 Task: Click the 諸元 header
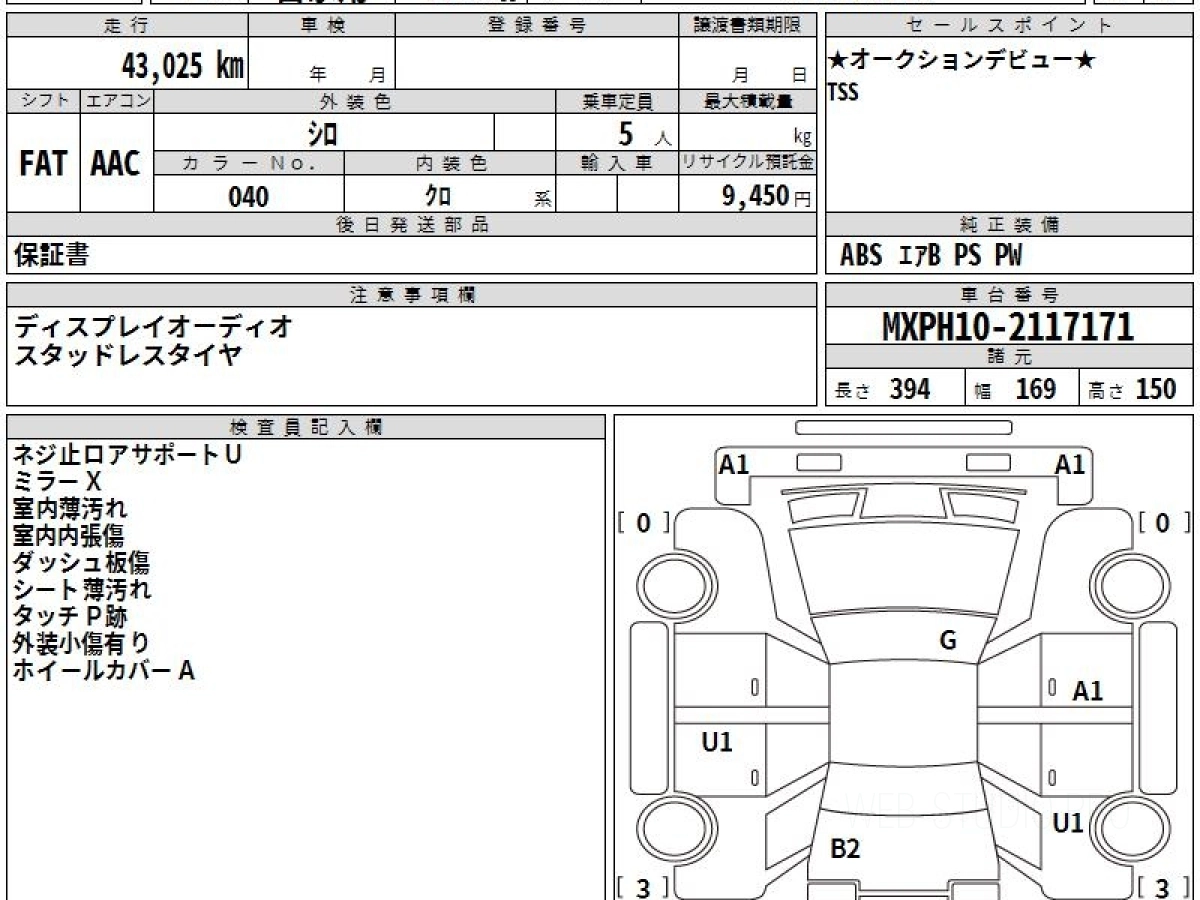coord(1010,357)
